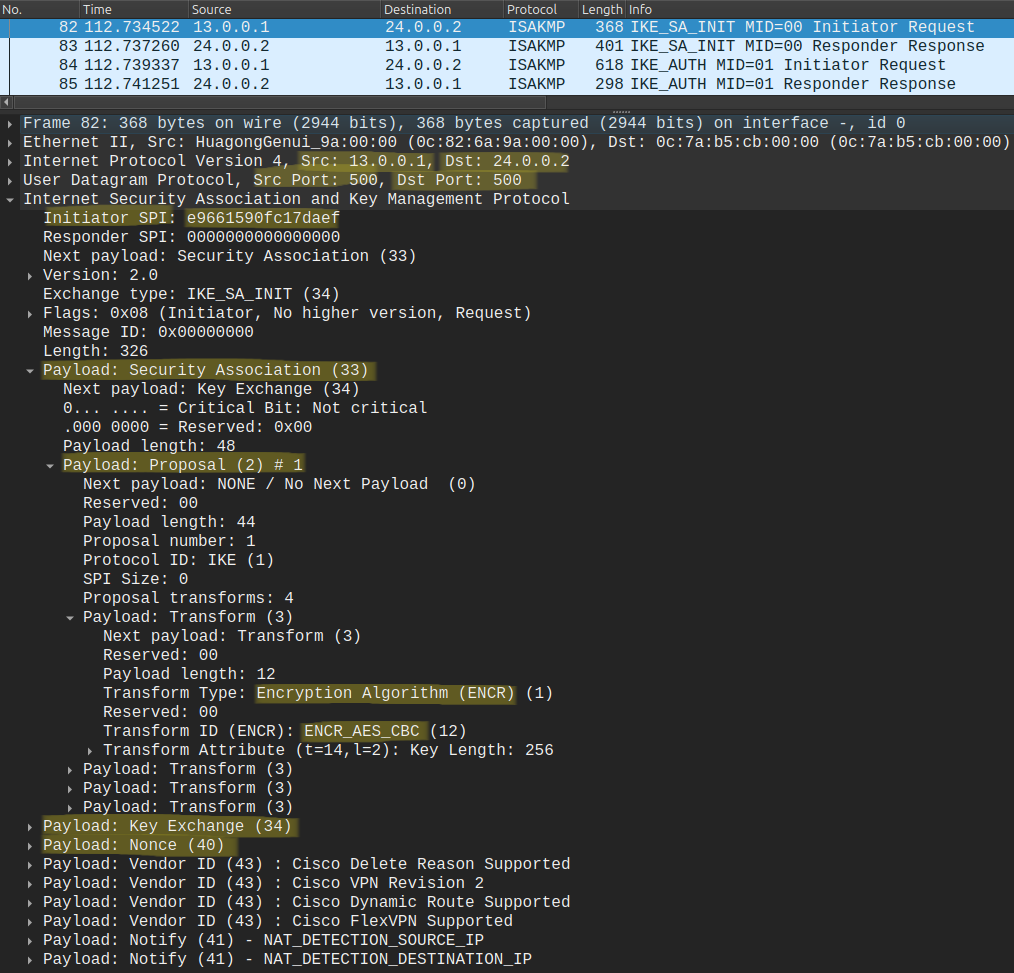Expand Internet Protocol Version 4 details
The image size is (1014, 973).
pyautogui.click(x=10, y=162)
